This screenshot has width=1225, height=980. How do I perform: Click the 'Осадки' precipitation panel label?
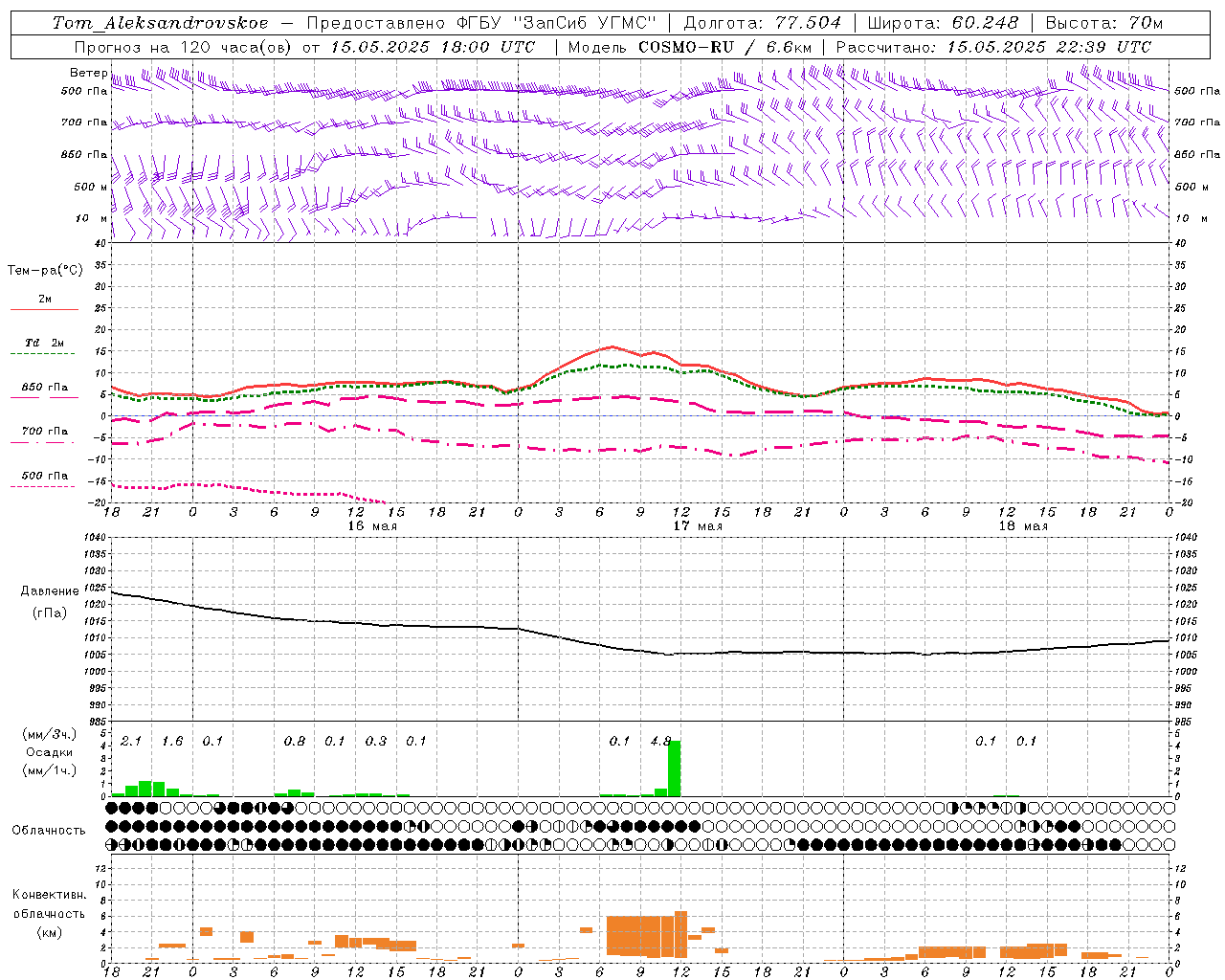coord(49,752)
